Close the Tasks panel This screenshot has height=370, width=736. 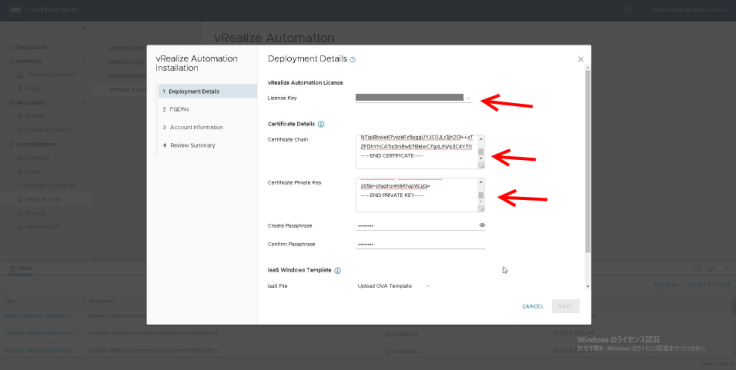coord(726,269)
